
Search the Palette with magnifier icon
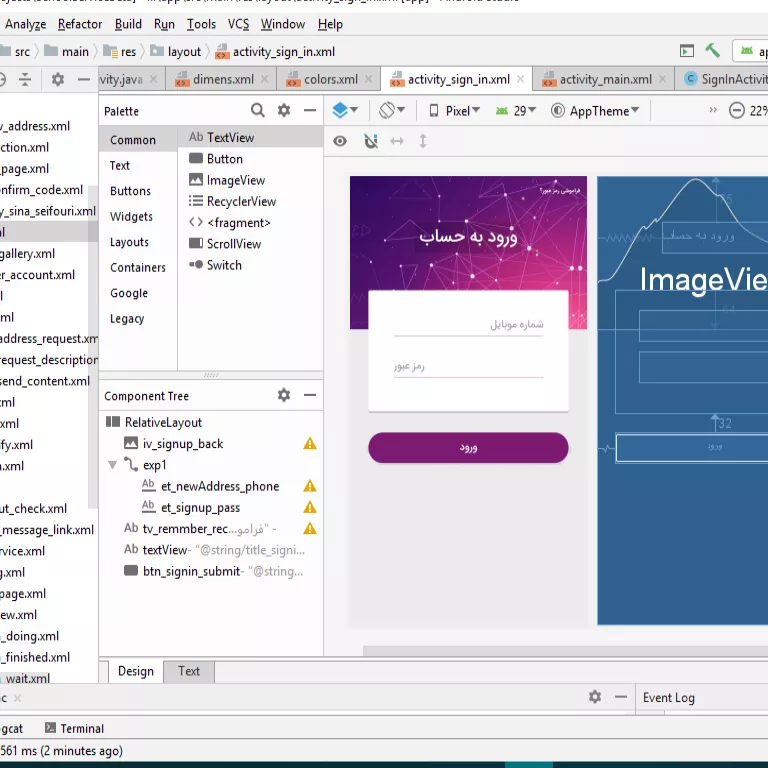[x=258, y=111]
